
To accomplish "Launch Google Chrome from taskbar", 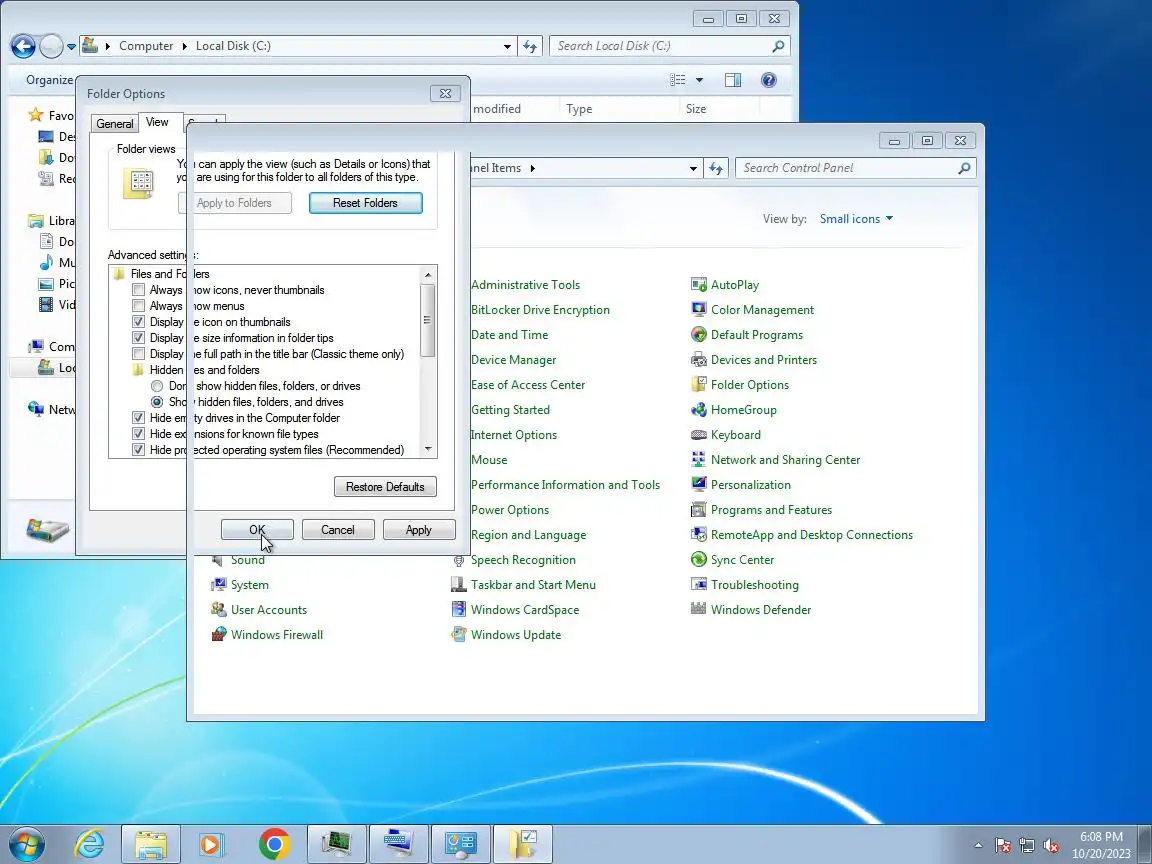I will coord(274,844).
